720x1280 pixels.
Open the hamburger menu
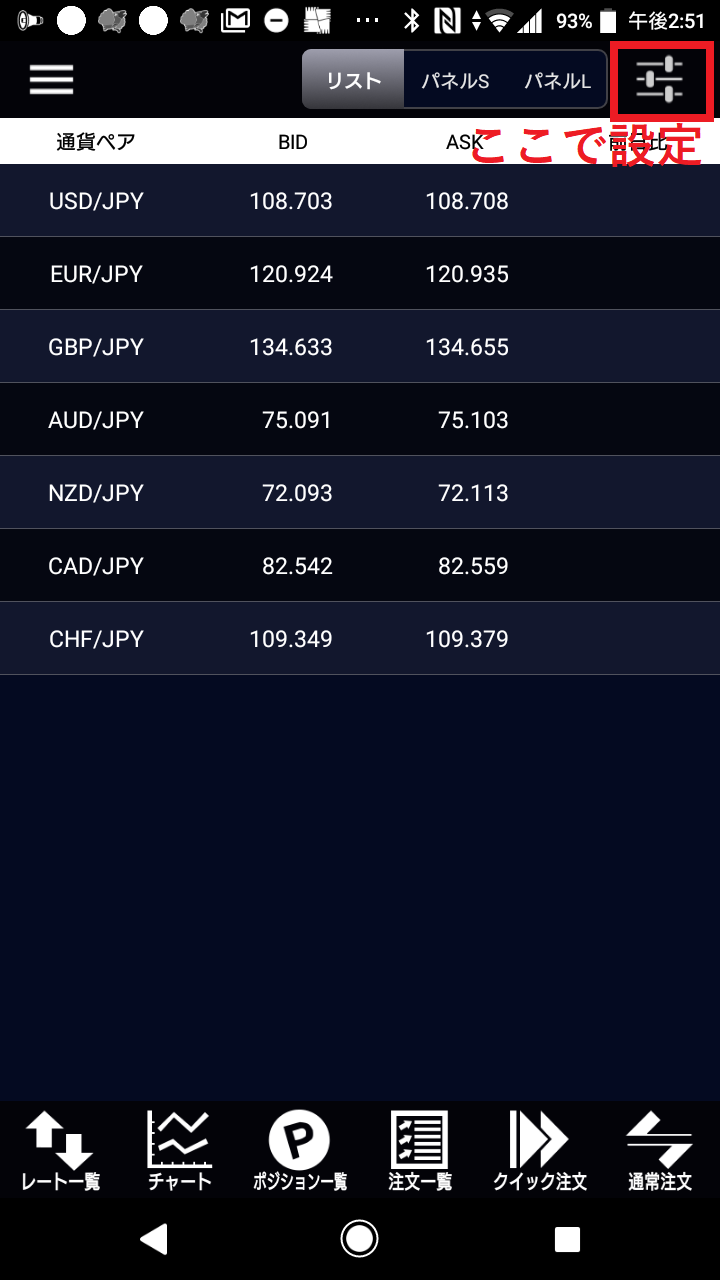[52, 80]
